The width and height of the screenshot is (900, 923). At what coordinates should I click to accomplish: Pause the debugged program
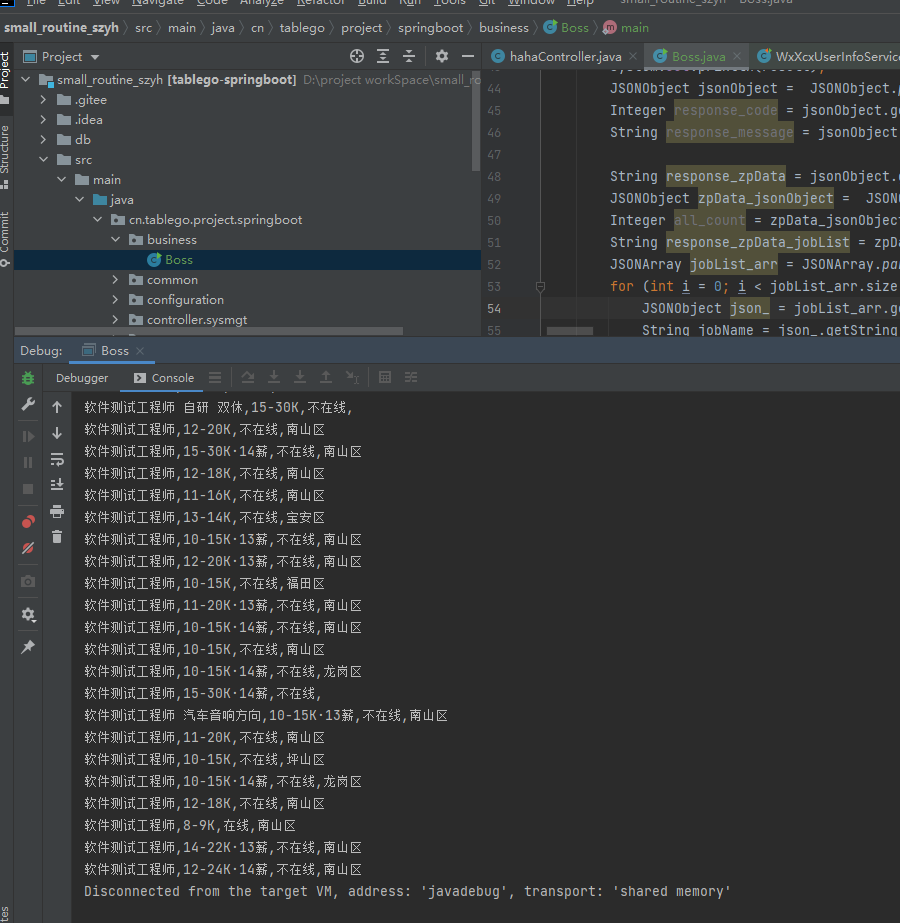(28, 463)
